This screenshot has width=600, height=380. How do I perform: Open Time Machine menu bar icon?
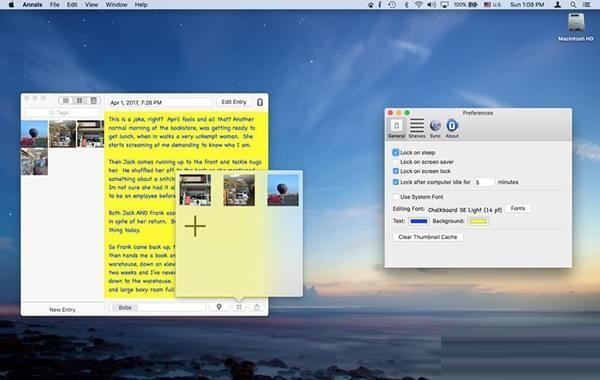pos(392,5)
